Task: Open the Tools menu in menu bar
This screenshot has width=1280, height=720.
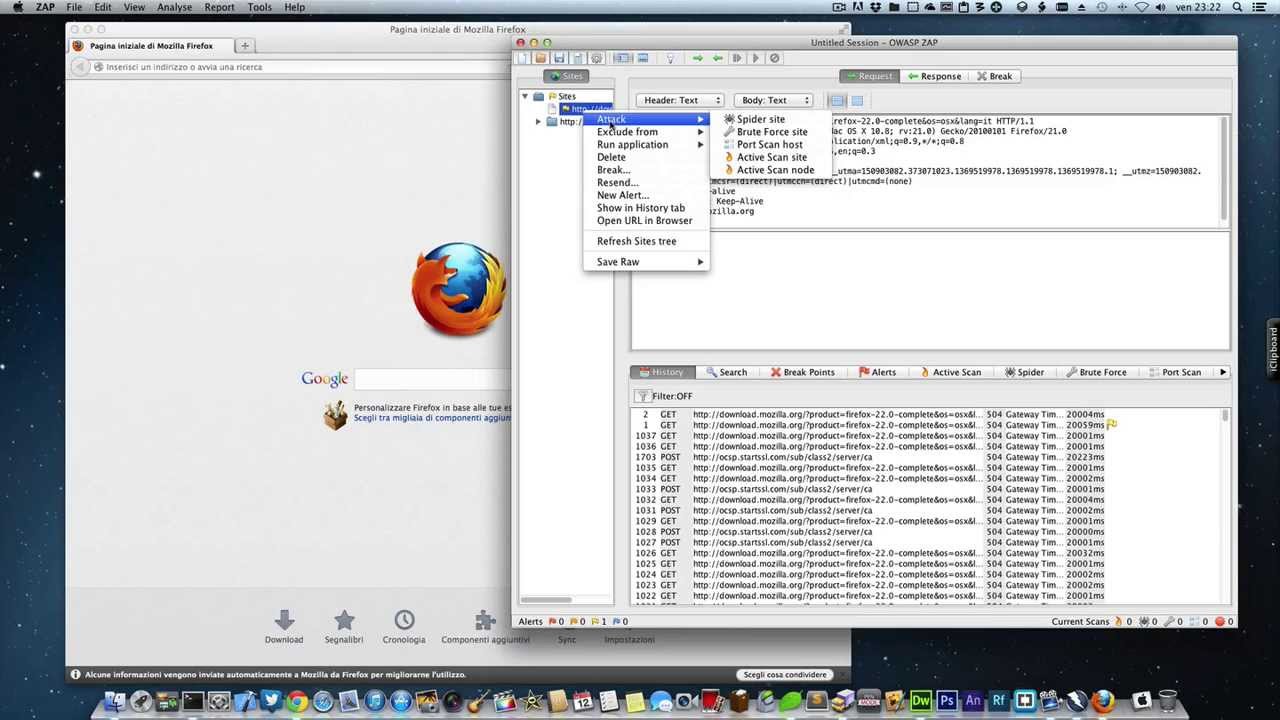Action: coord(259,7)
